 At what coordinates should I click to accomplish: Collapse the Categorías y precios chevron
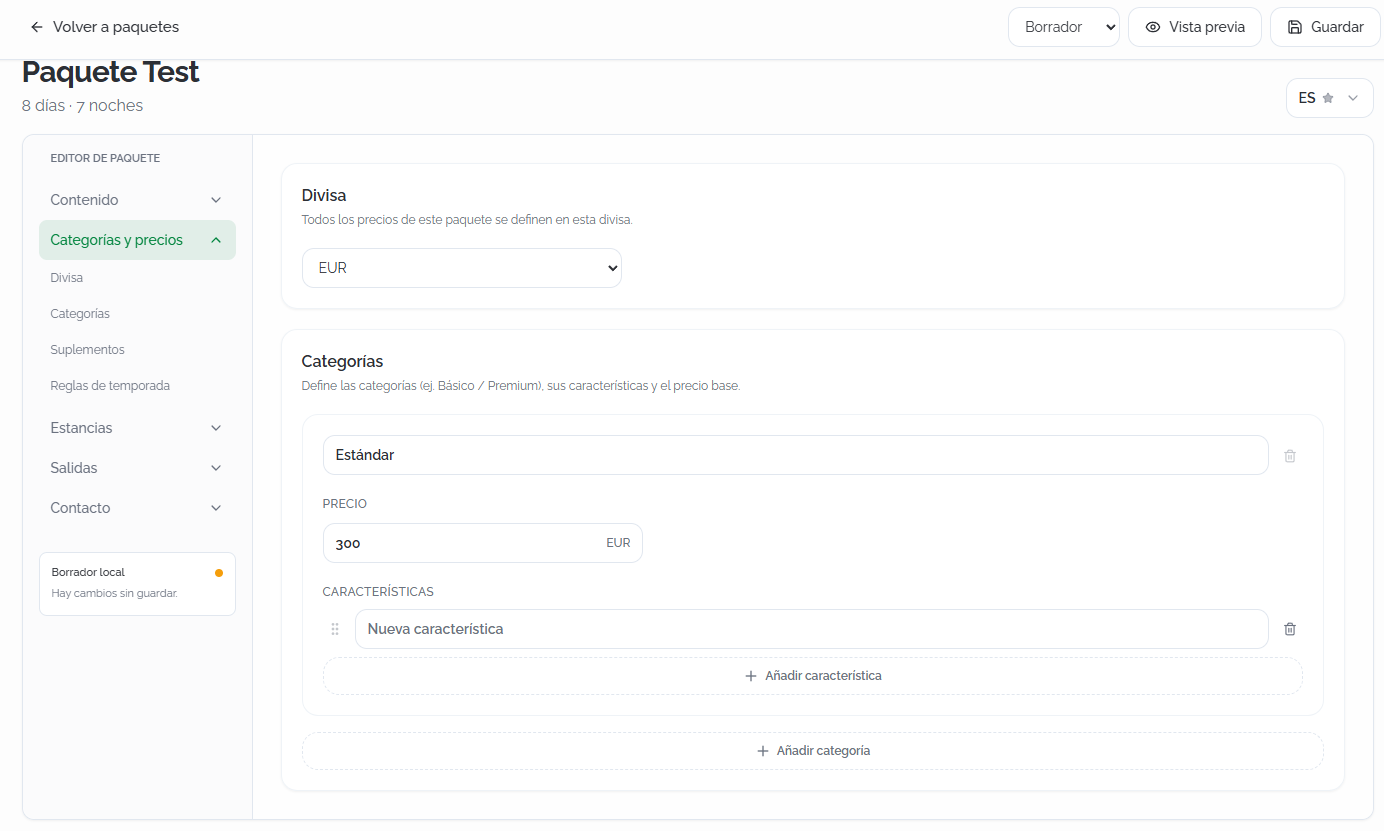pos(216,240)
